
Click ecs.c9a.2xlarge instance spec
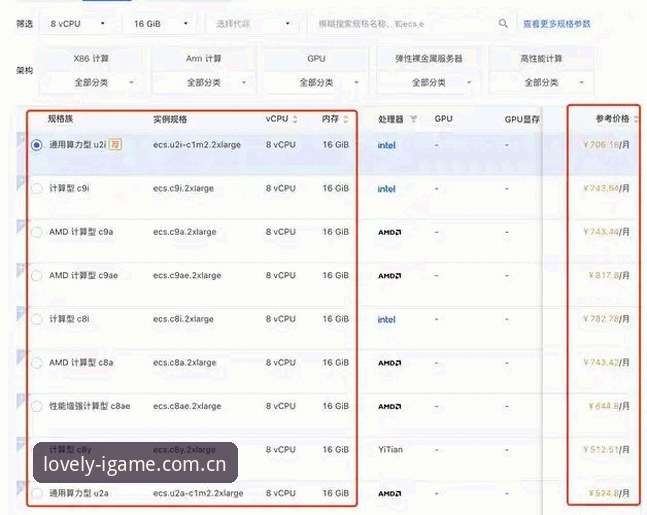point(184,232)
